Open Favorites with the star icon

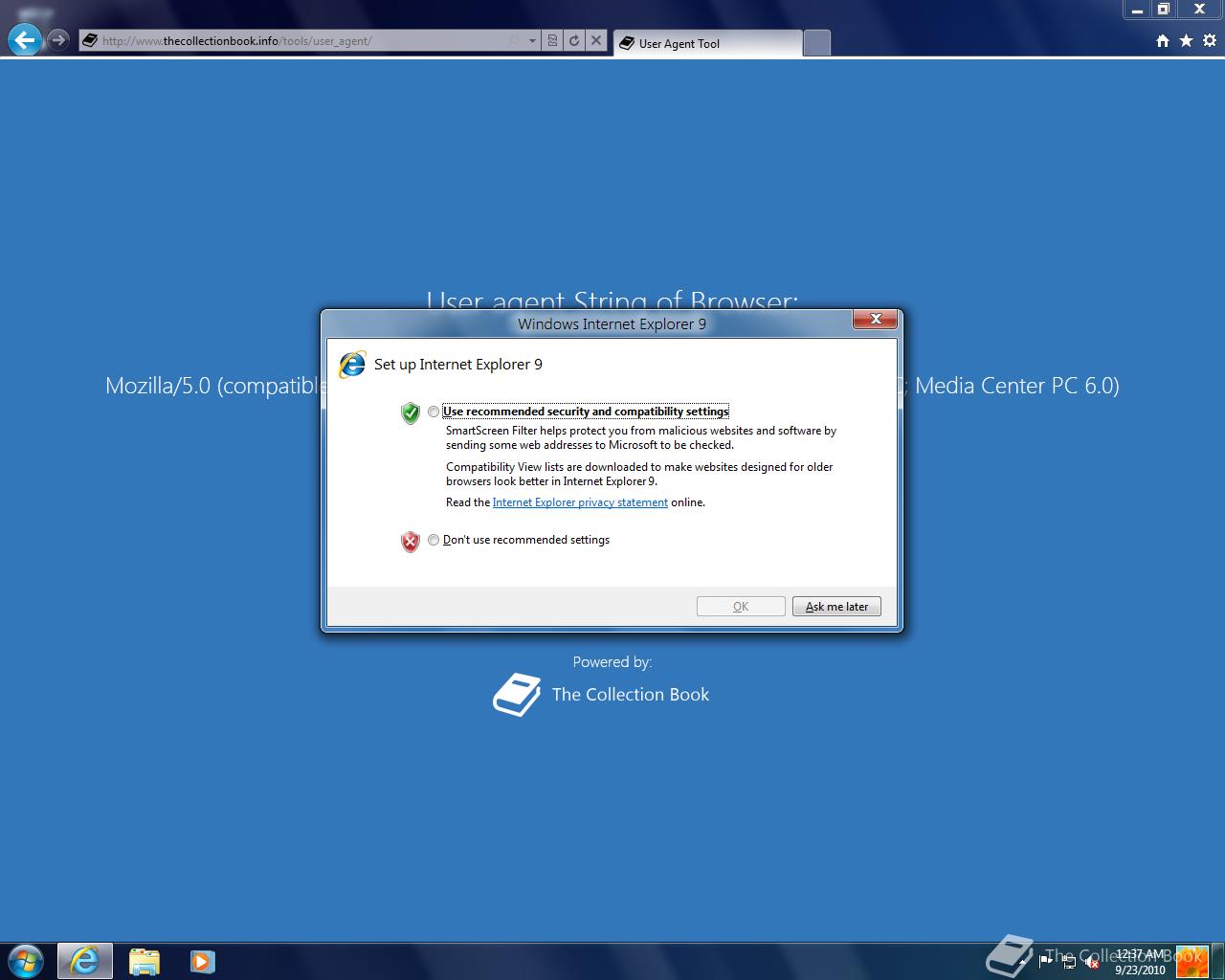(x=1186, y=40)
